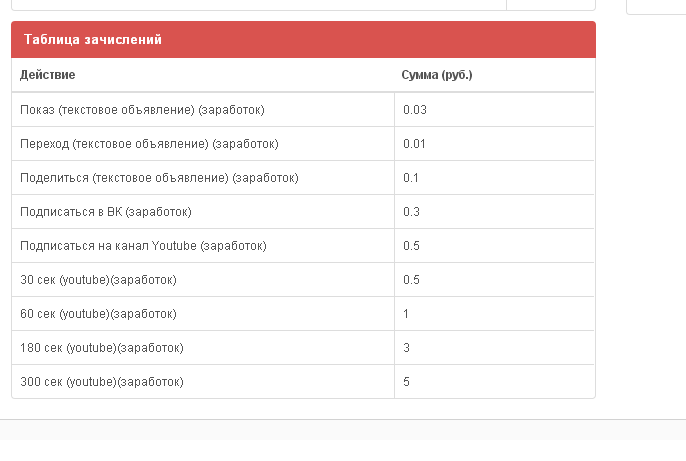Click the Показ (текстовое объявление) row
686x461 pixels.
coord(303,110)
